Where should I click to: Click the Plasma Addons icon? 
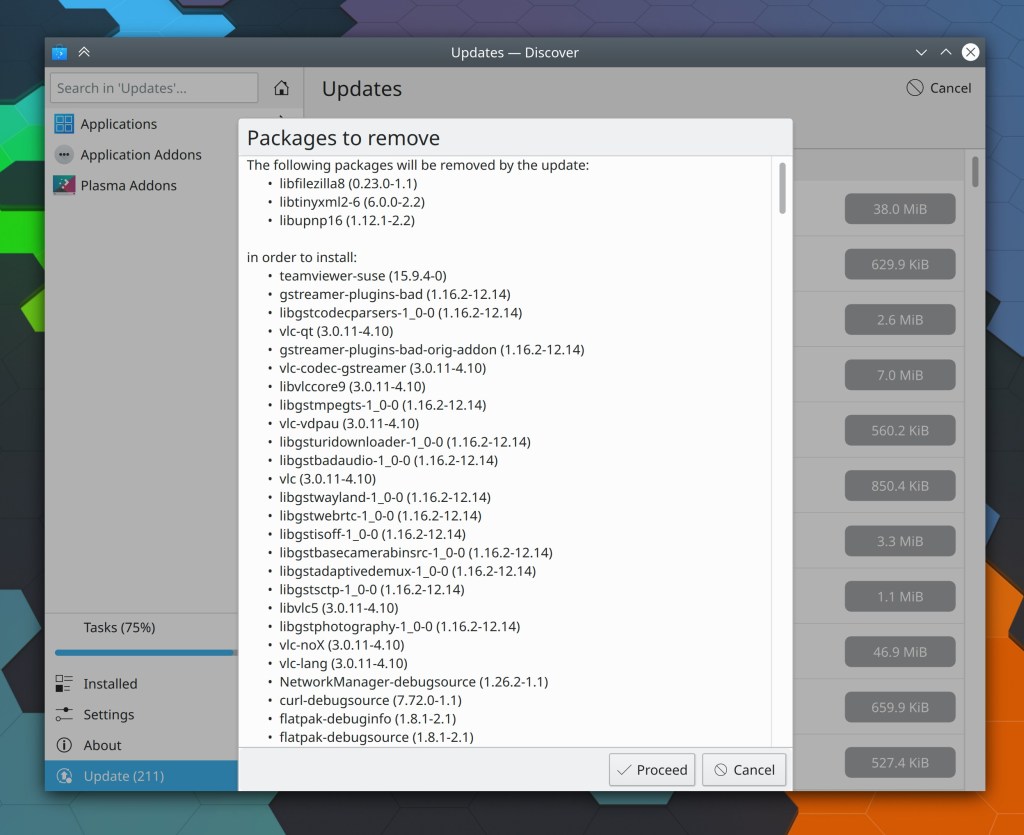click(x=64, y=185)
